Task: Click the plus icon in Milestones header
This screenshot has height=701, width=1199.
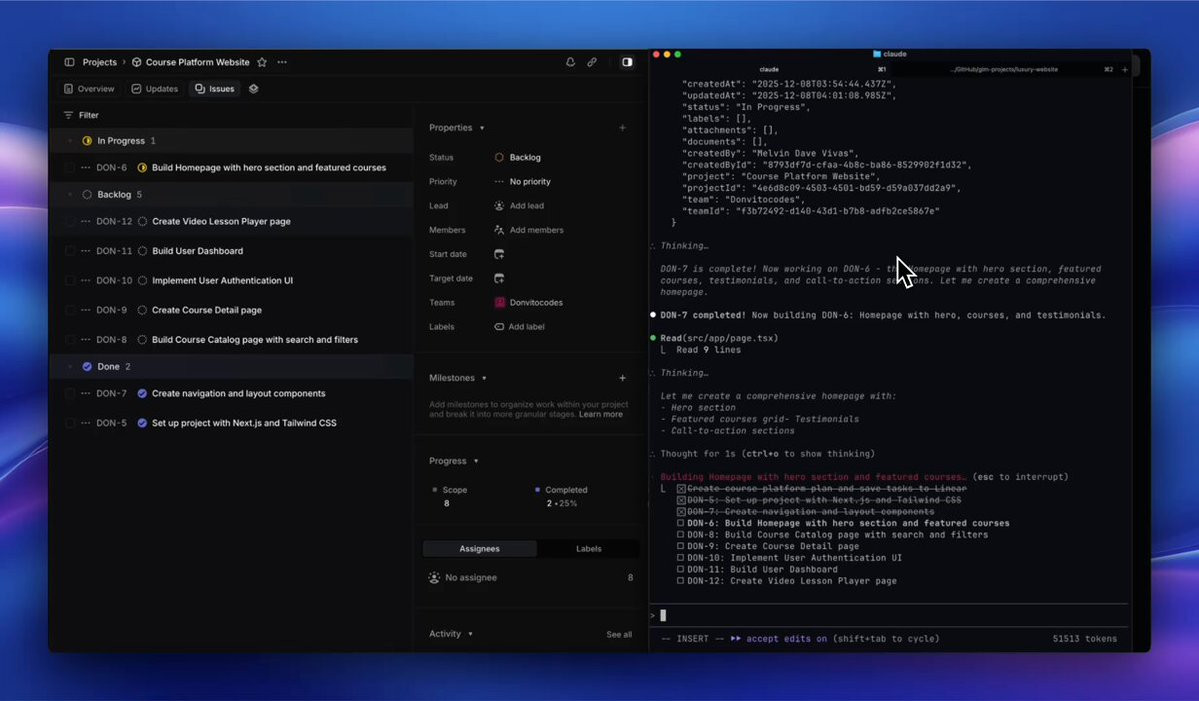Action: pyautogui.click(x=622, y=378)
